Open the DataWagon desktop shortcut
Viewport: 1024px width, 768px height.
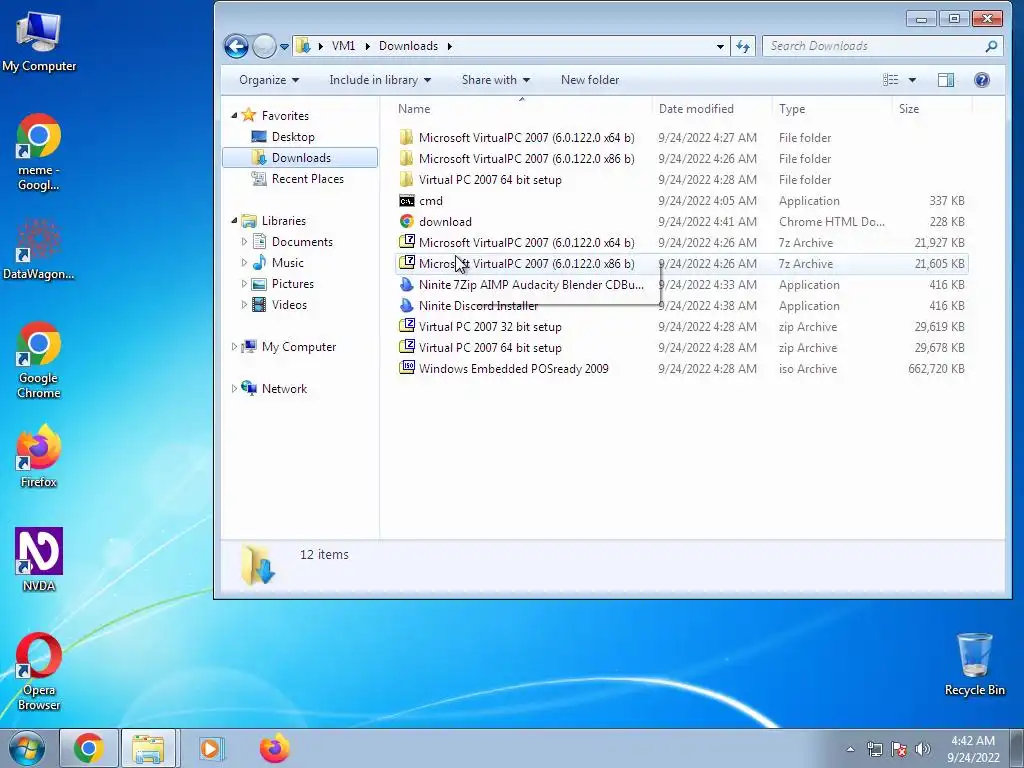tap(39, 249)
